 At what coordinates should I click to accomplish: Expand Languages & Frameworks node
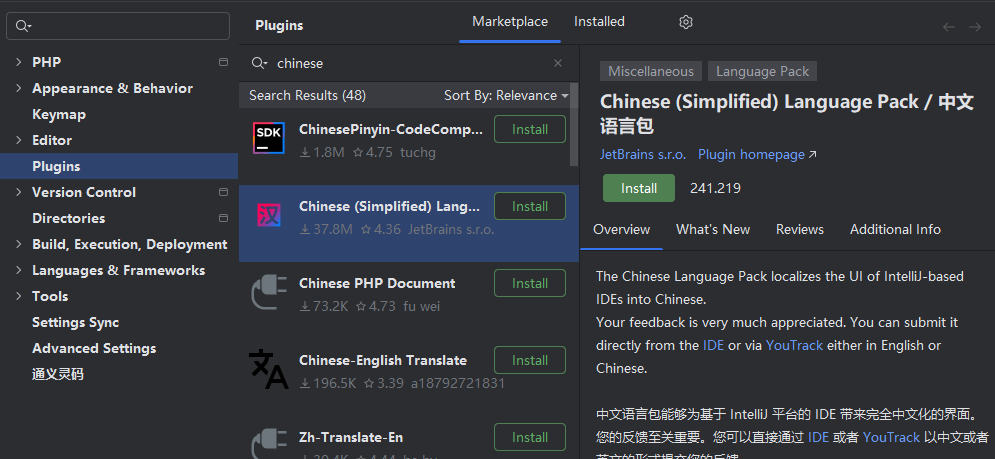pyautogui.click(x=18, y=270)
